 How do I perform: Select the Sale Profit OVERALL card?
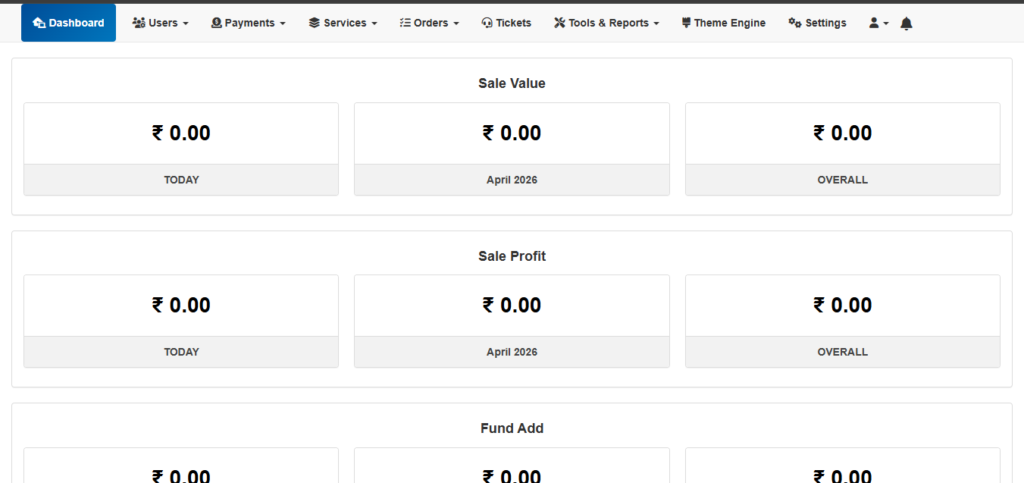pos(842,320)
